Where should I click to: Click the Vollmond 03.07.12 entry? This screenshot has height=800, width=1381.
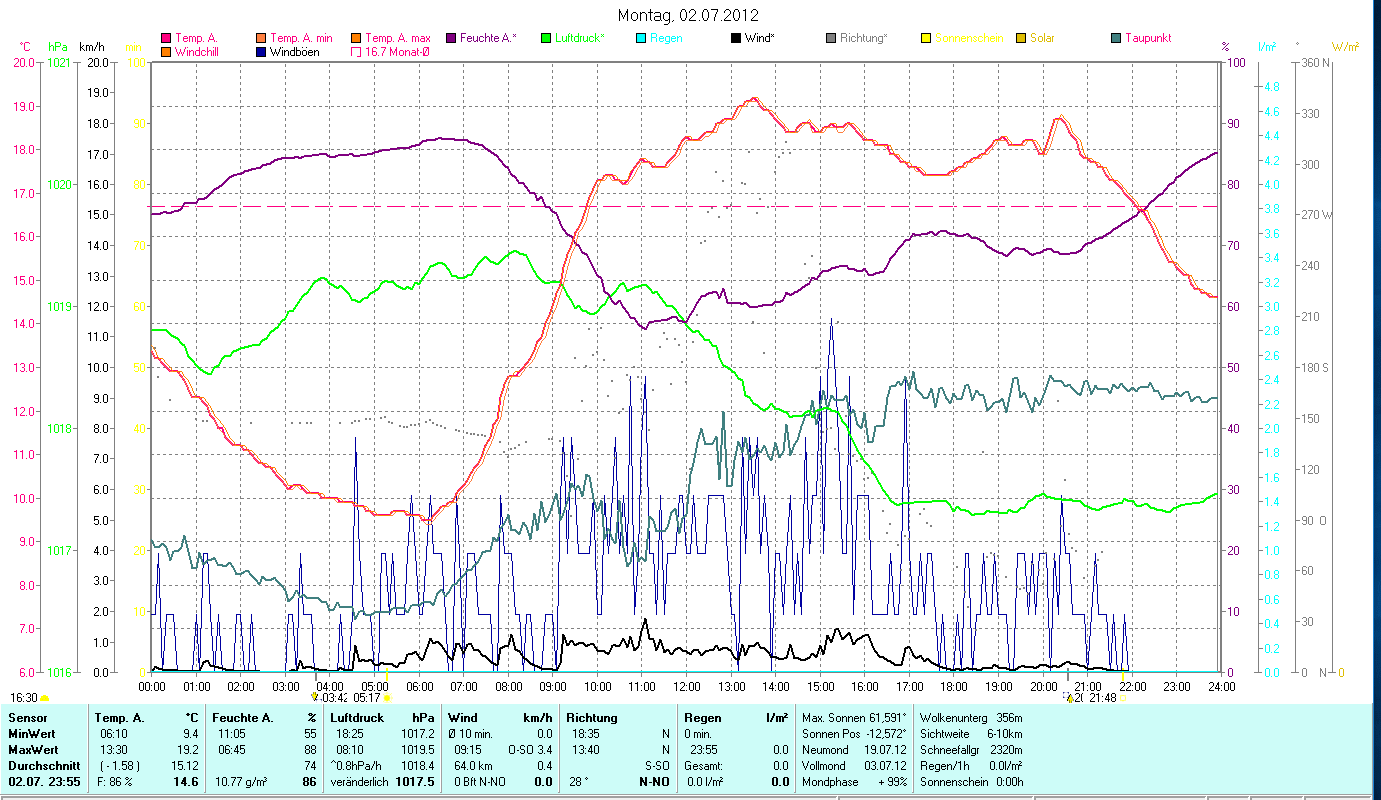coord(854,765)
